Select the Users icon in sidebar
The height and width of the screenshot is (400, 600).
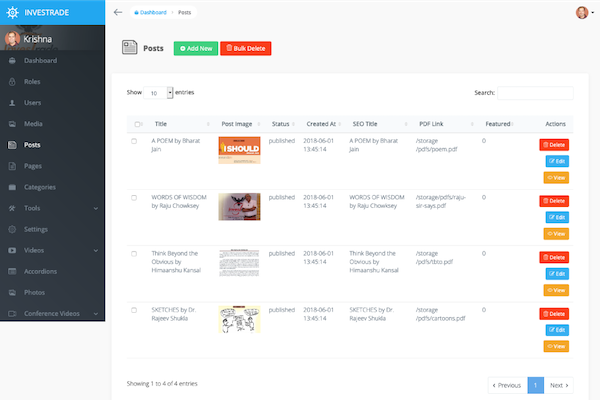coord(12,103)
